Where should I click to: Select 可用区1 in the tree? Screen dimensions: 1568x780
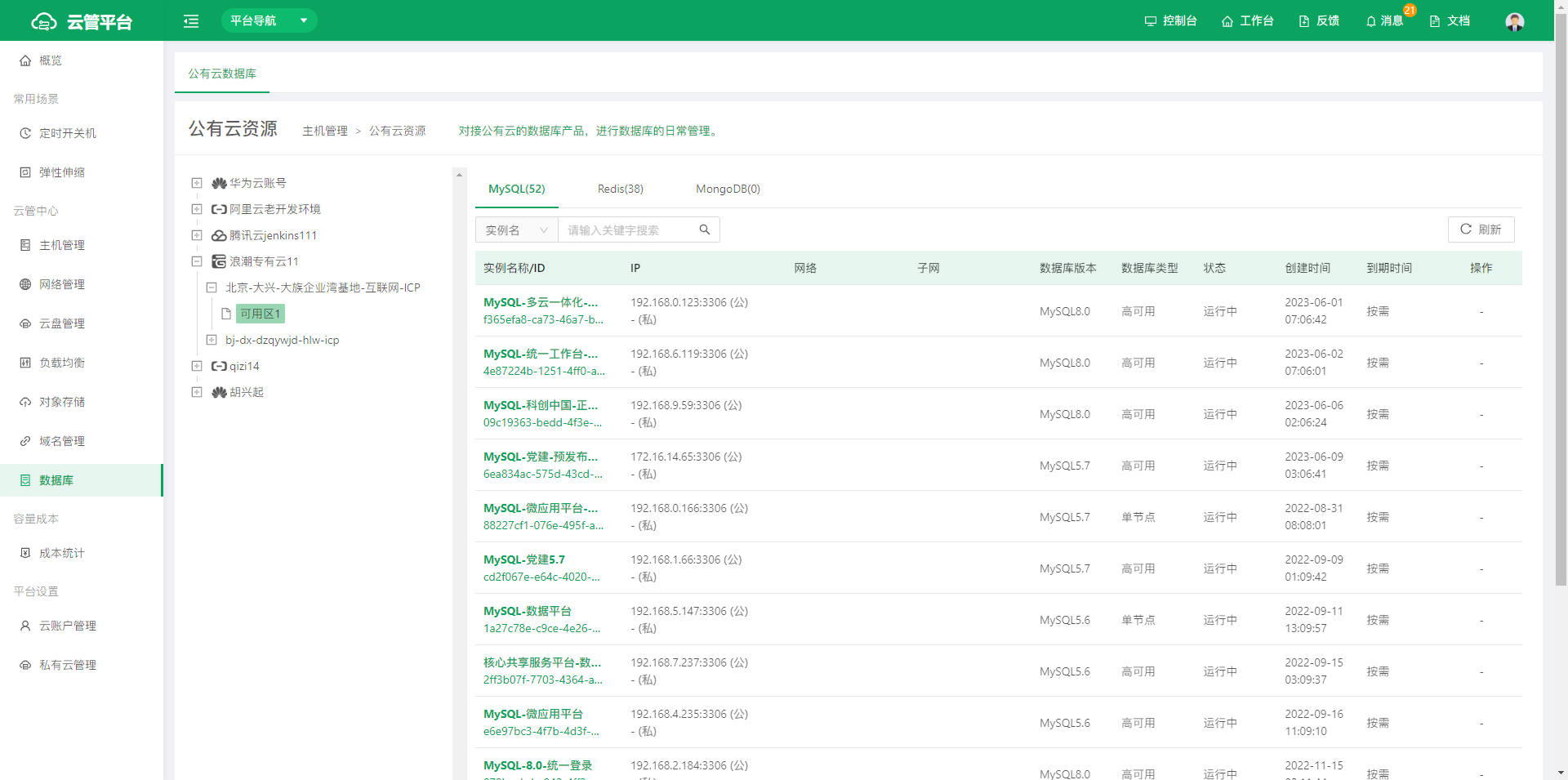[261, 314]
